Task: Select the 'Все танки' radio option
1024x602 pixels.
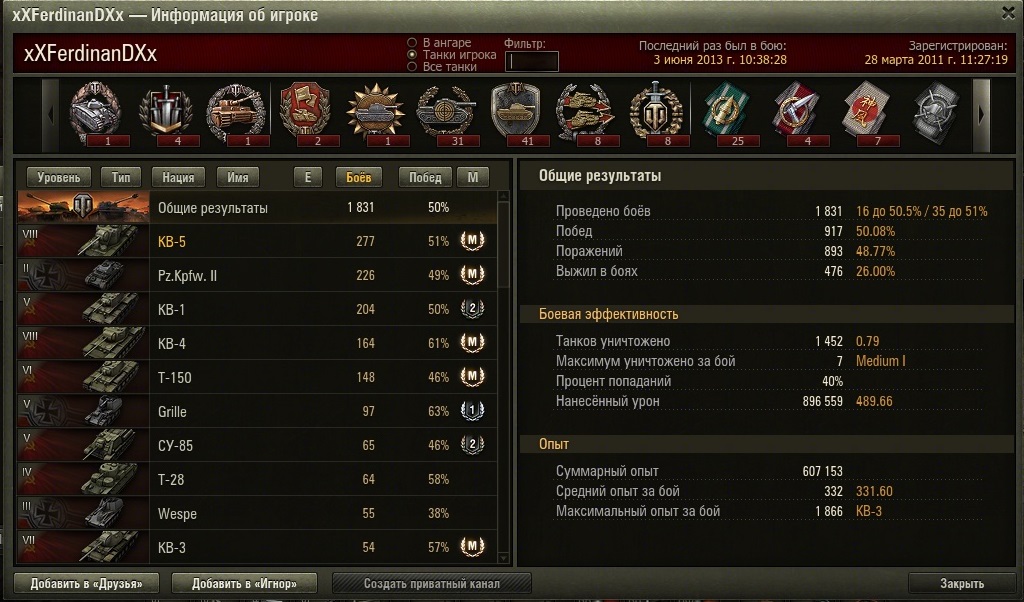Action: point(412,67)
